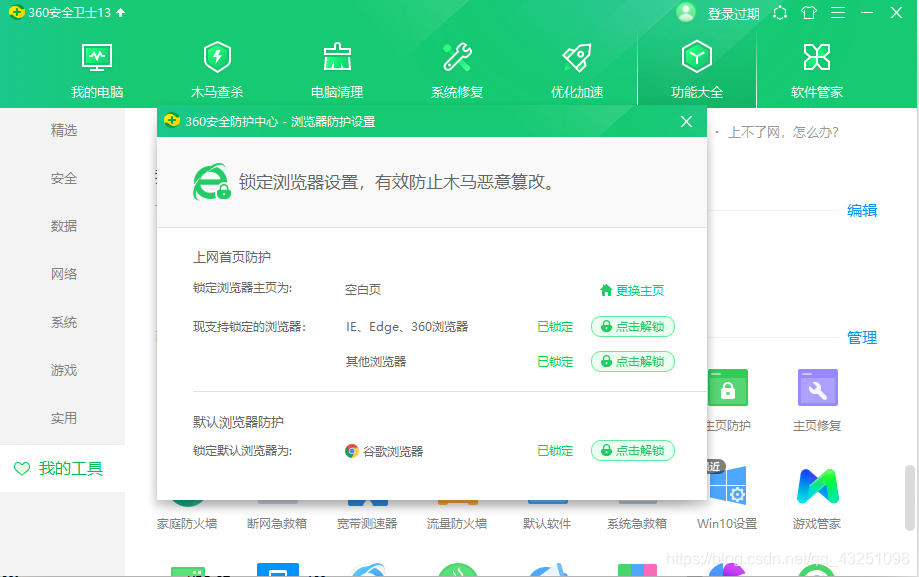Open 电脑清理 broom icon
Screen dimensions: 919x577
(x=337, y=57)
